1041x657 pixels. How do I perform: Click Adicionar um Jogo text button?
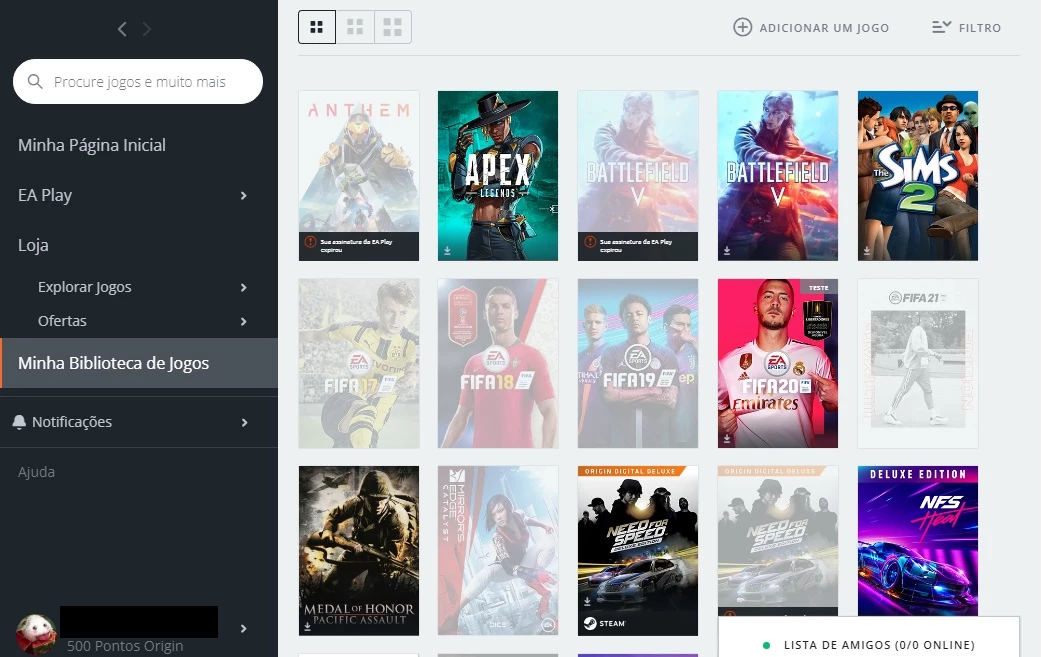click(824, 28)
